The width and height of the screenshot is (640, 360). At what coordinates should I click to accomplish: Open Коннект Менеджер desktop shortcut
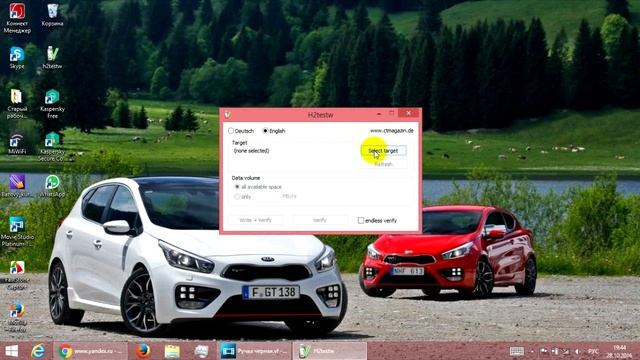pyautogui.click(x=17, y=17)
